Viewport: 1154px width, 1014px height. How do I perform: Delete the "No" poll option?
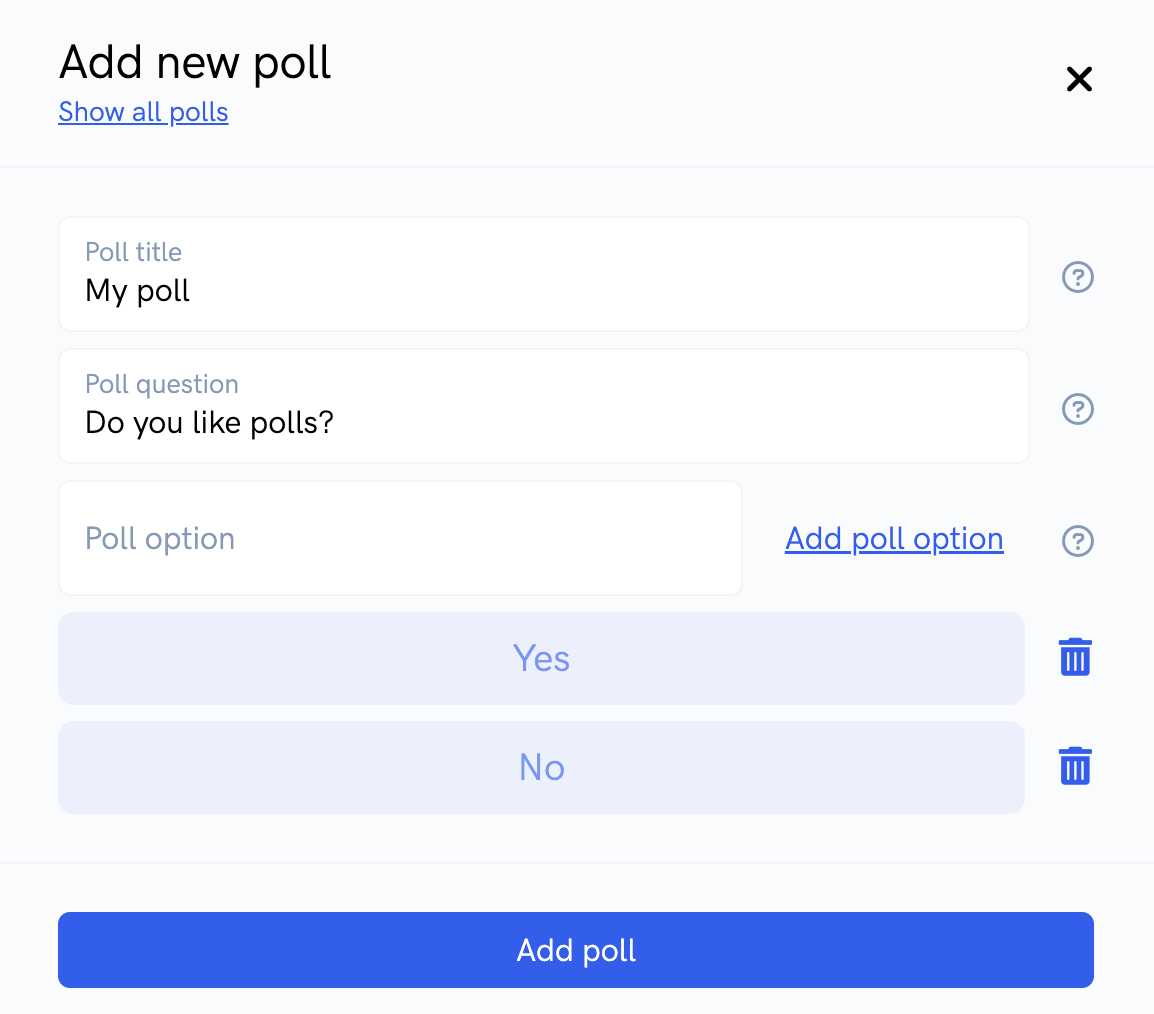coord(1075,766)
